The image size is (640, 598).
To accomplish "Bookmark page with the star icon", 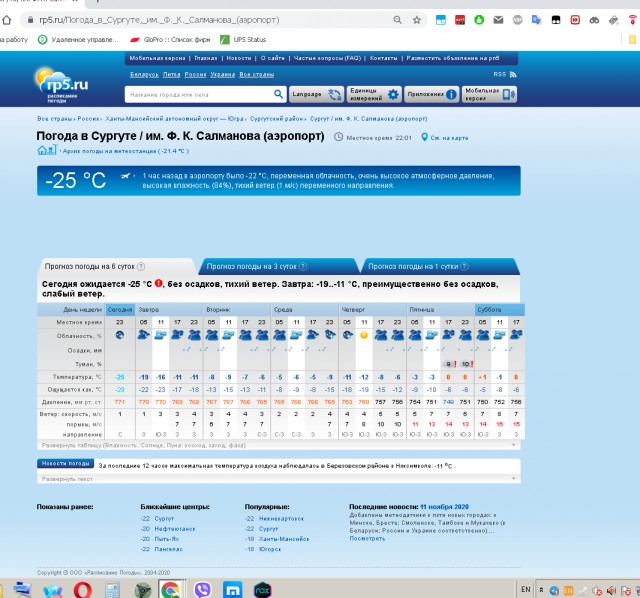I will [417, 20].
